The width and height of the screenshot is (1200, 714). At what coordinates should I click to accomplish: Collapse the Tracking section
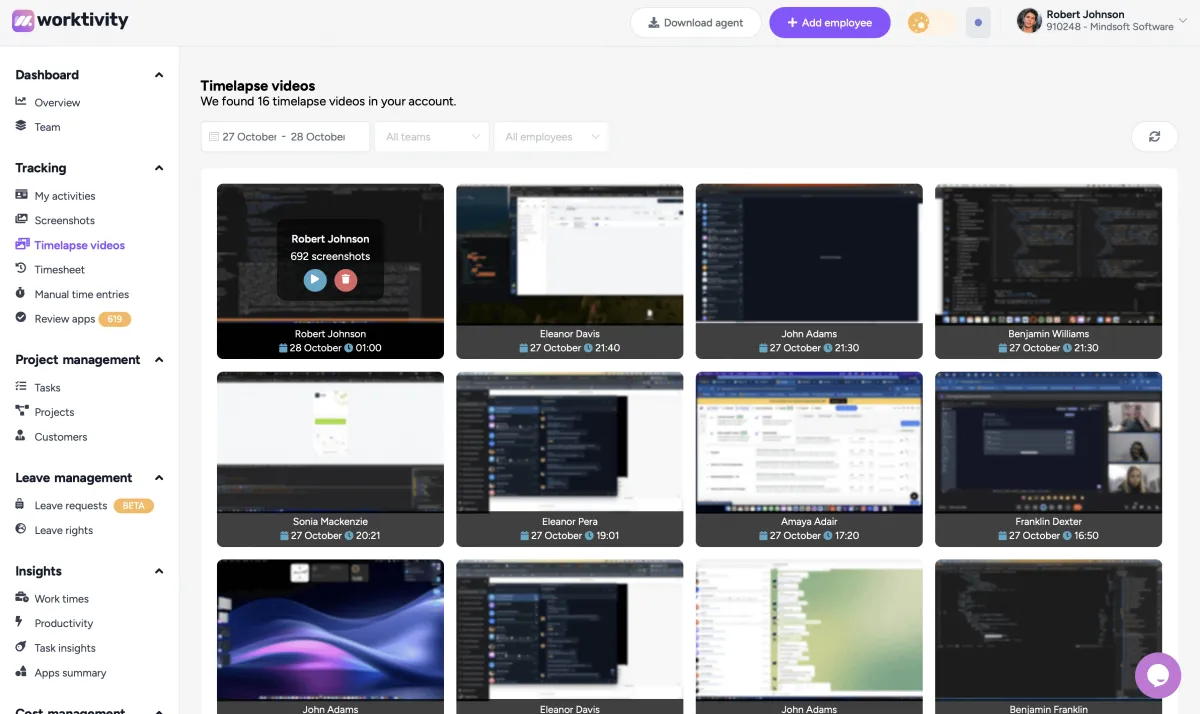tap(159, 168)
